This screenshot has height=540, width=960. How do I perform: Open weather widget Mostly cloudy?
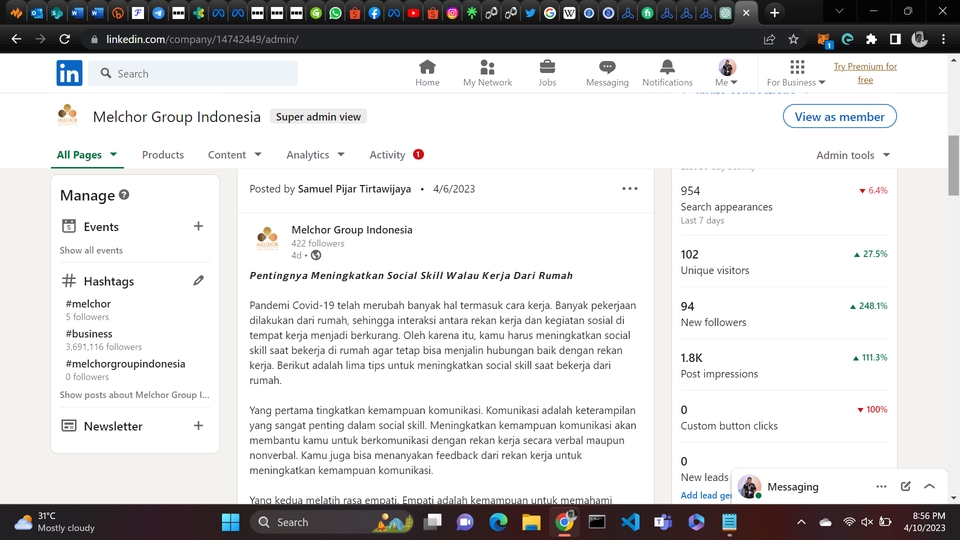click(x=55, y=522)
